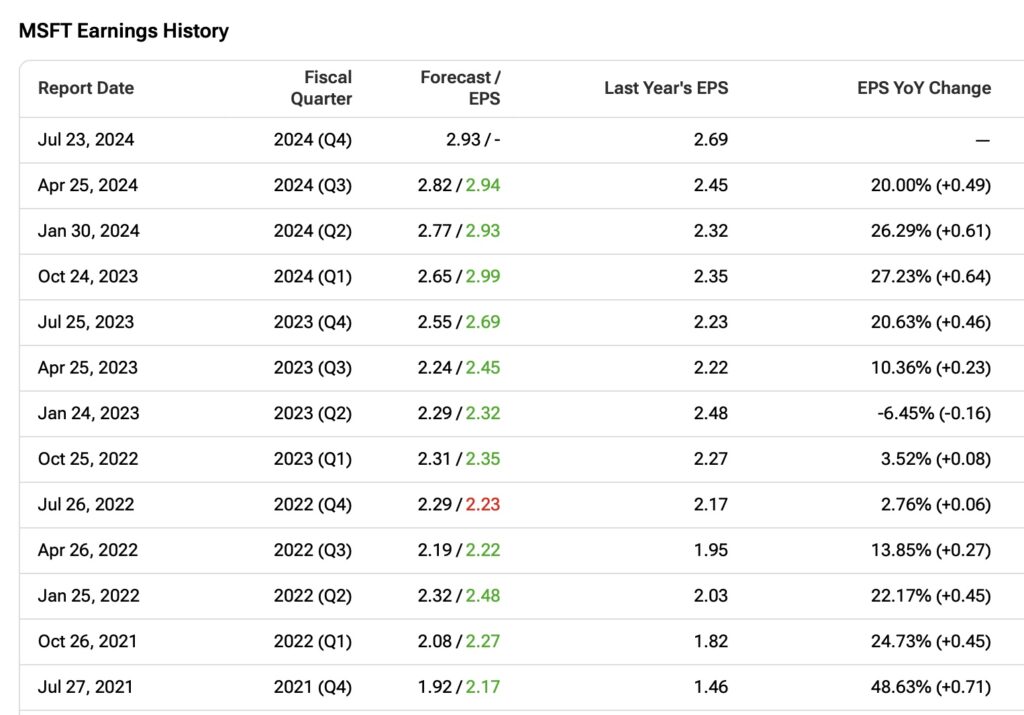Click the 27.23% (+0.64) YoY change cell
The width and height of the screenshot is (1024, 715).
click(931, 277)
